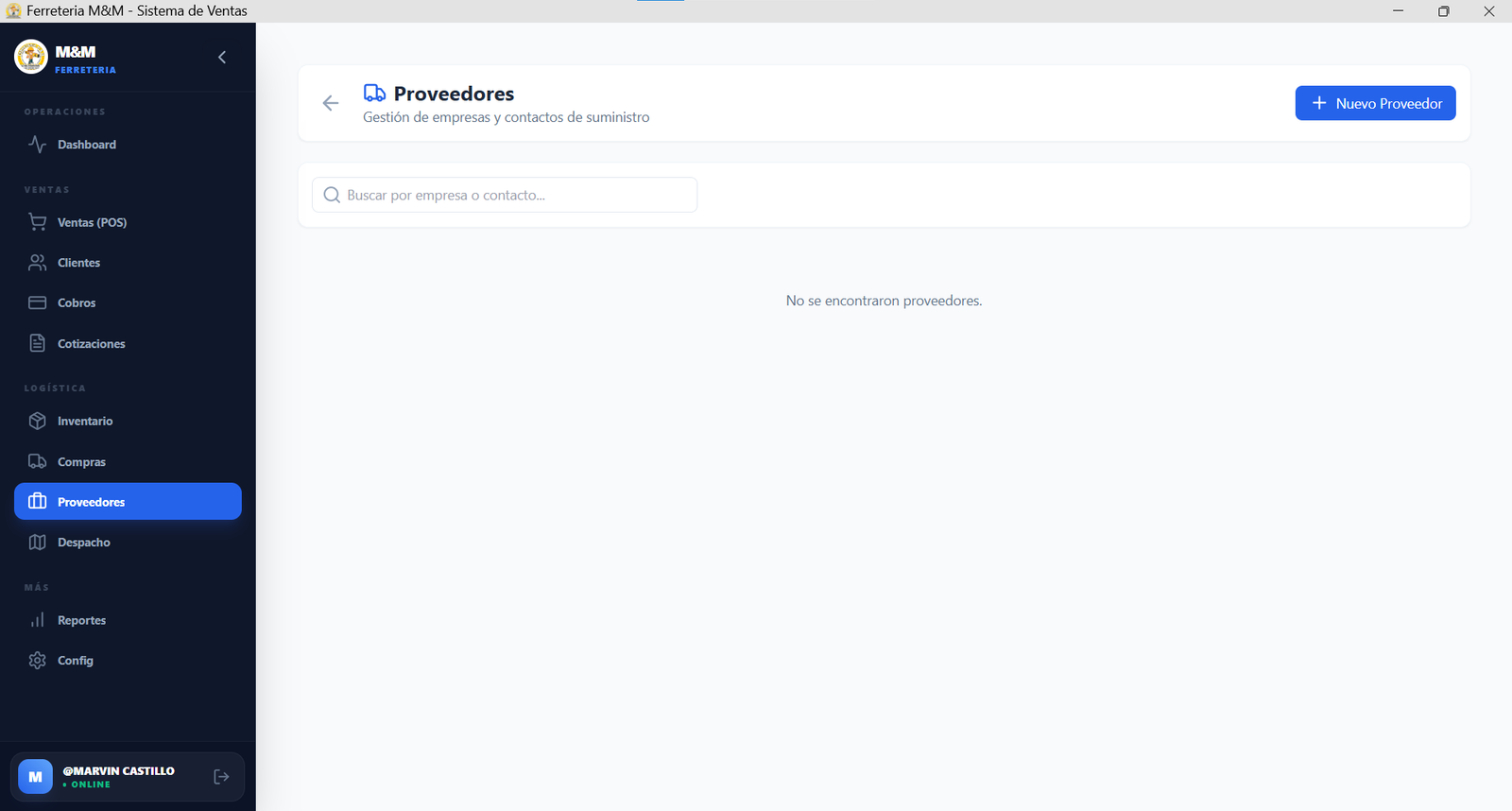
Task: Minimize the Ferreteria M&M window
Action: [x=1398, y=11]
